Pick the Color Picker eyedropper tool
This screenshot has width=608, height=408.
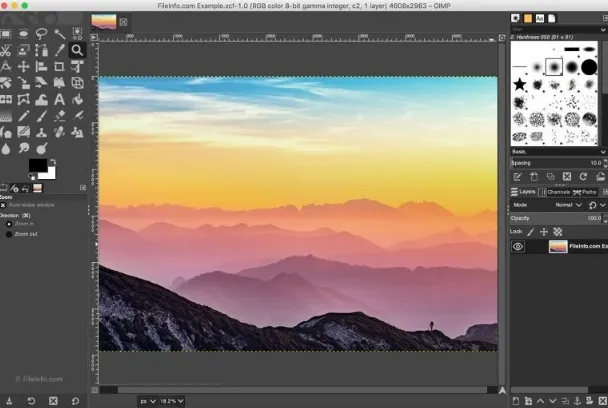tap(59, 50)
